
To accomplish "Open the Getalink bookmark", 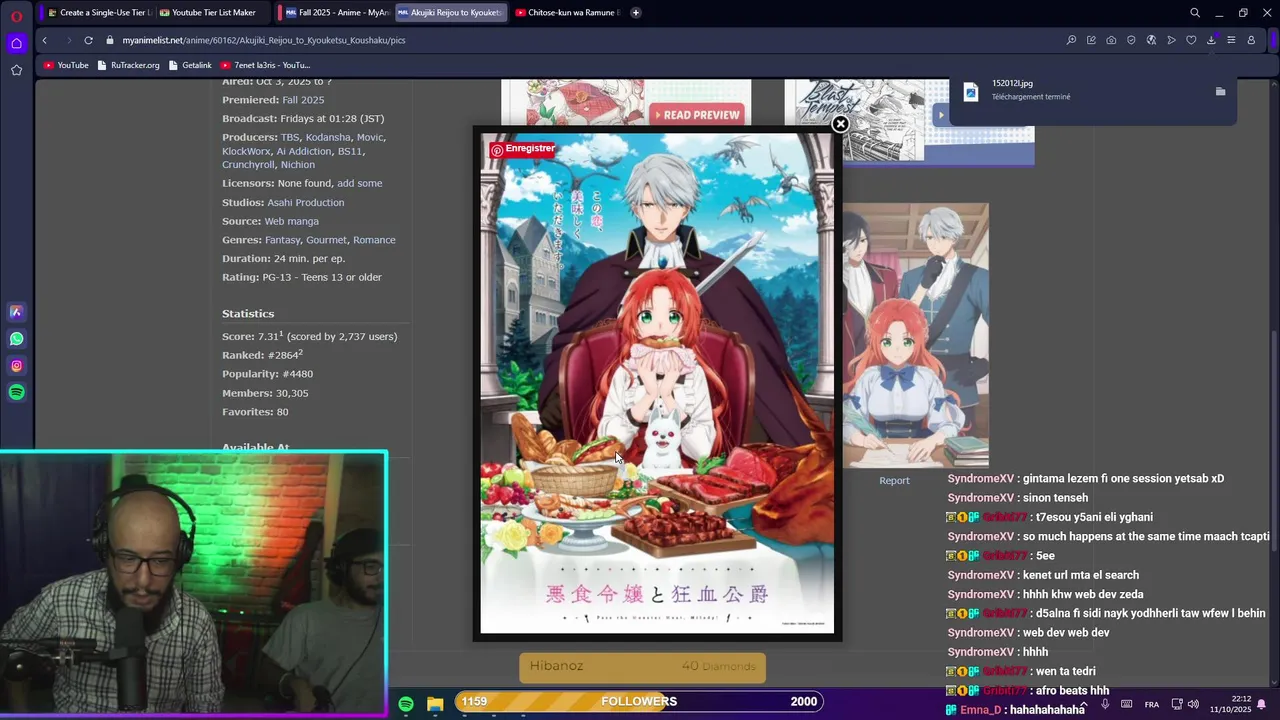I will pos(190,65).
